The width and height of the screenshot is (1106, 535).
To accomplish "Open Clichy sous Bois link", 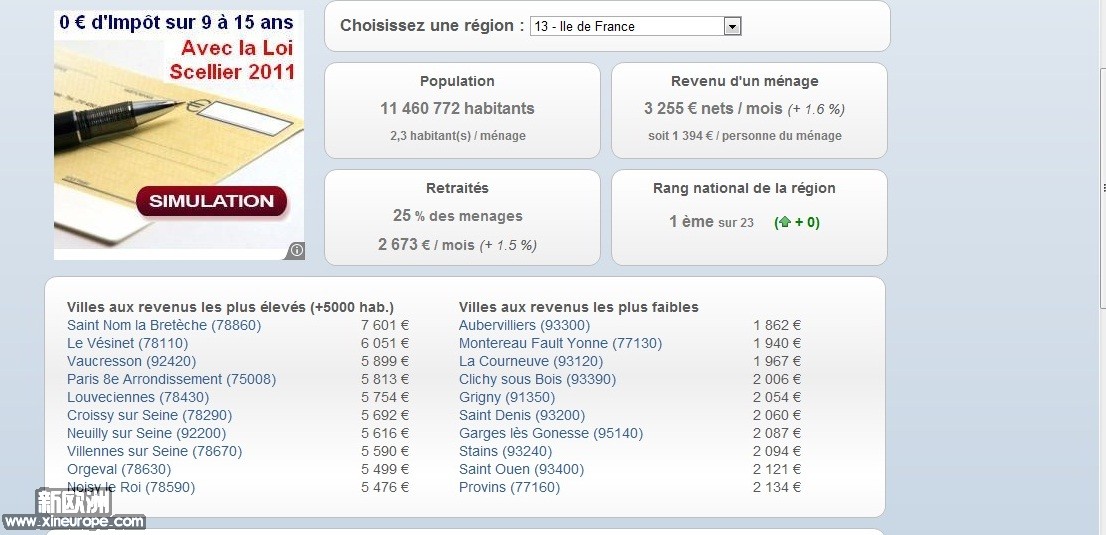I will click(537, 379).
